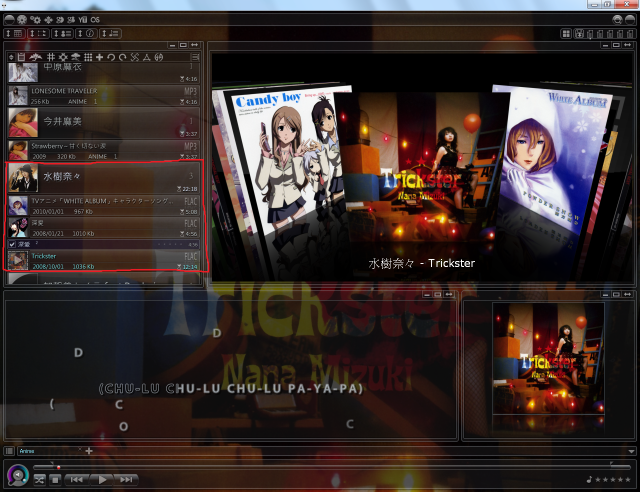Expand album art panel width with double-arrow button
640x492 pixels.
point(627,294)
